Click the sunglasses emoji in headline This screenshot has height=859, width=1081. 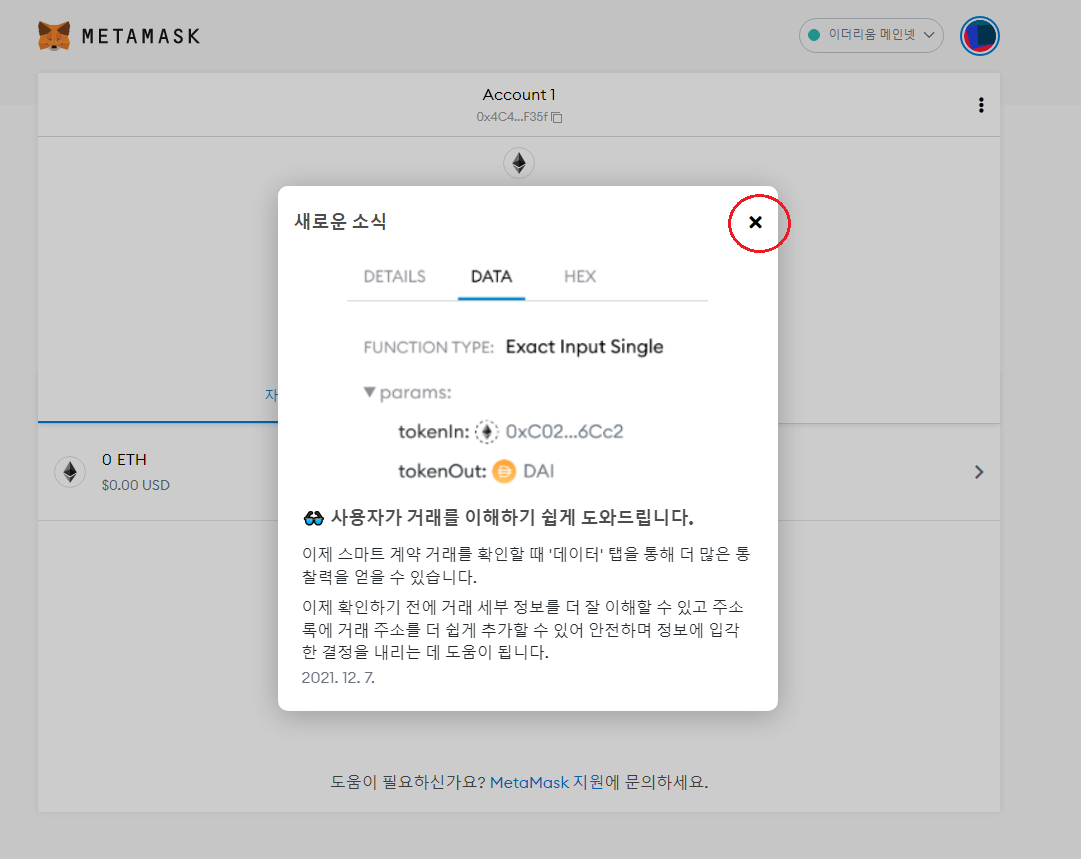click(314, 518)
